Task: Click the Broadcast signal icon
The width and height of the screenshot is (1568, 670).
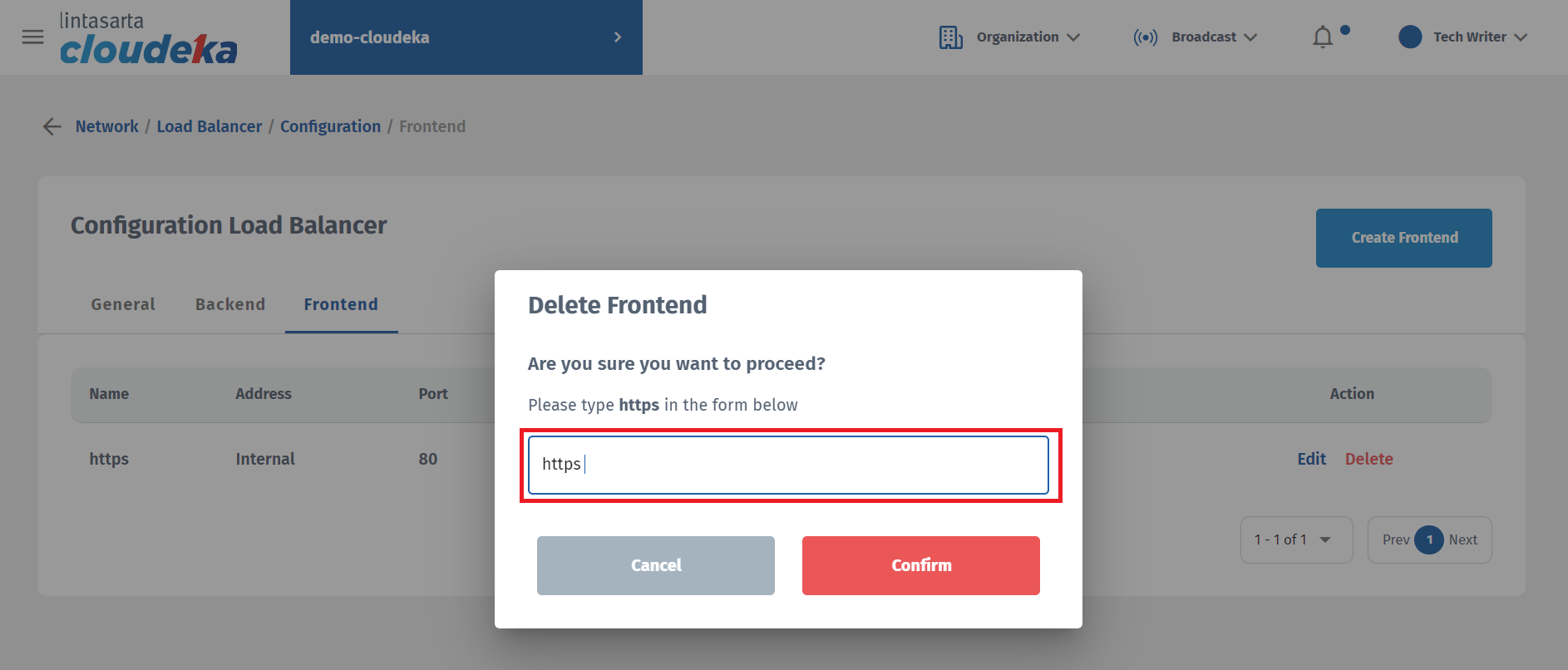Action: tap(1145, 37)
